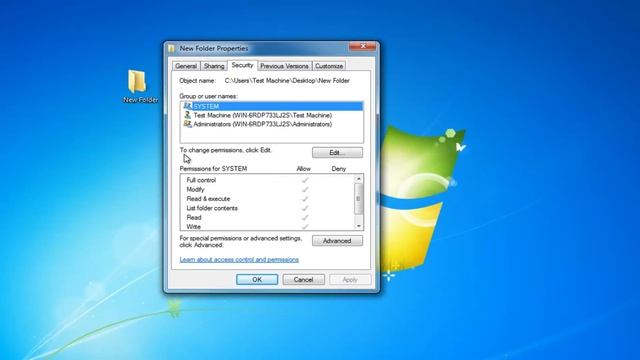This screenshot has width=640, height=360.
Task: Confirm with the OK button
Action: pyautogui.click(x=257, y=280)
